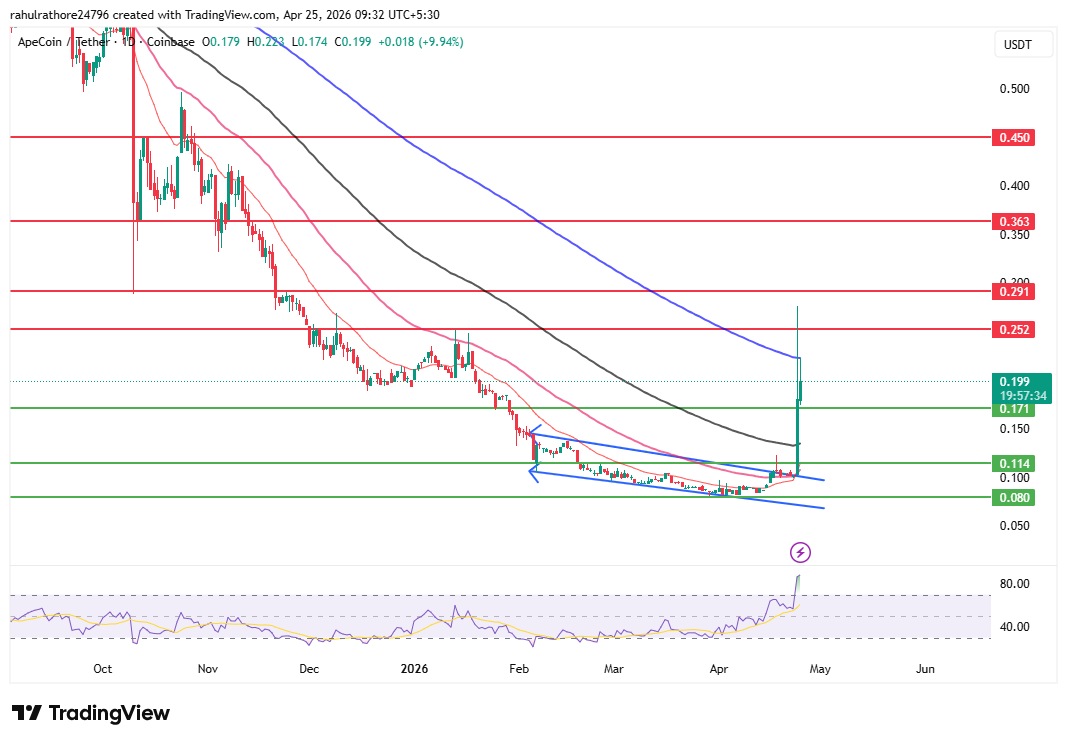Open exchange details via the Coinbase label

point(170,43)
